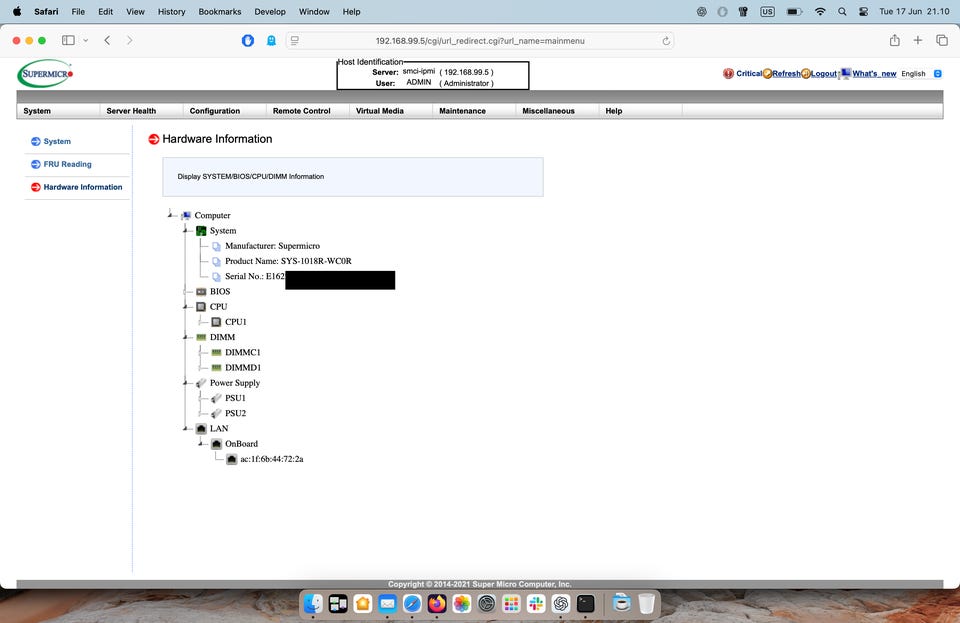Click Safari's forward arrow
The width and height of the screenshot is (960, 623).
click(x=129, y=40)
